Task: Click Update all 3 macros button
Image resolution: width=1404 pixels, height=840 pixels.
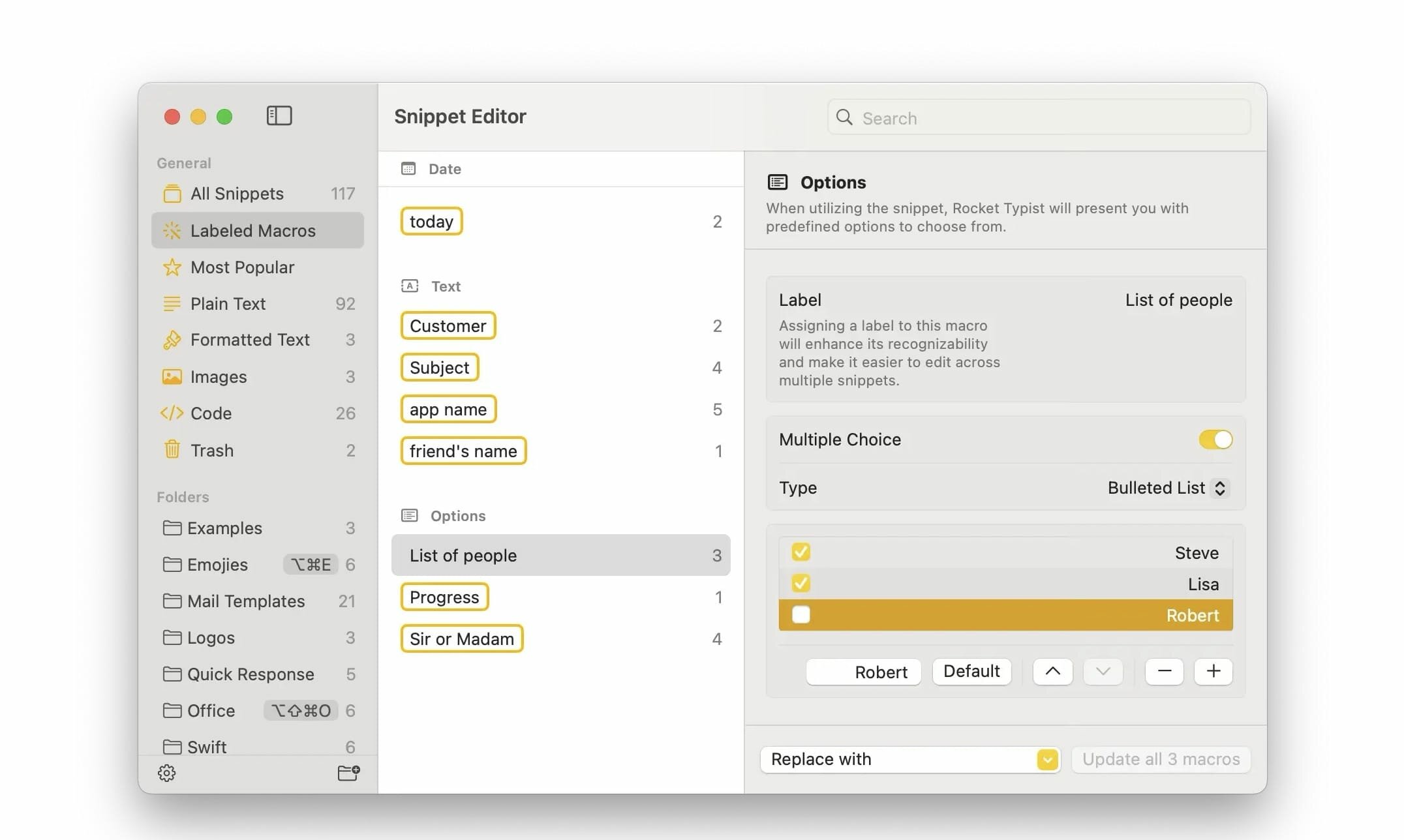Action: [1161, 759]
